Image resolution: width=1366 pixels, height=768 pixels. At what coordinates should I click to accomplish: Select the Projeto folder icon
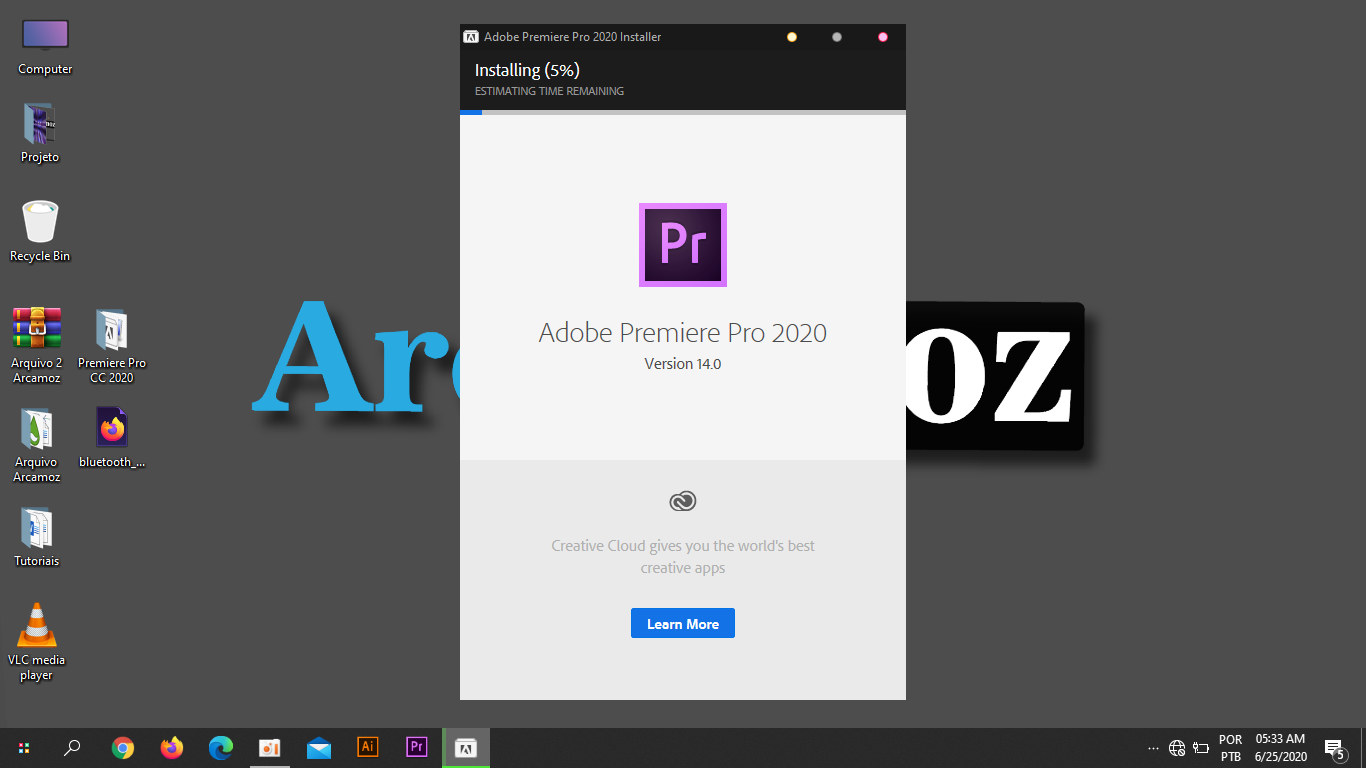tap(40, 132)
